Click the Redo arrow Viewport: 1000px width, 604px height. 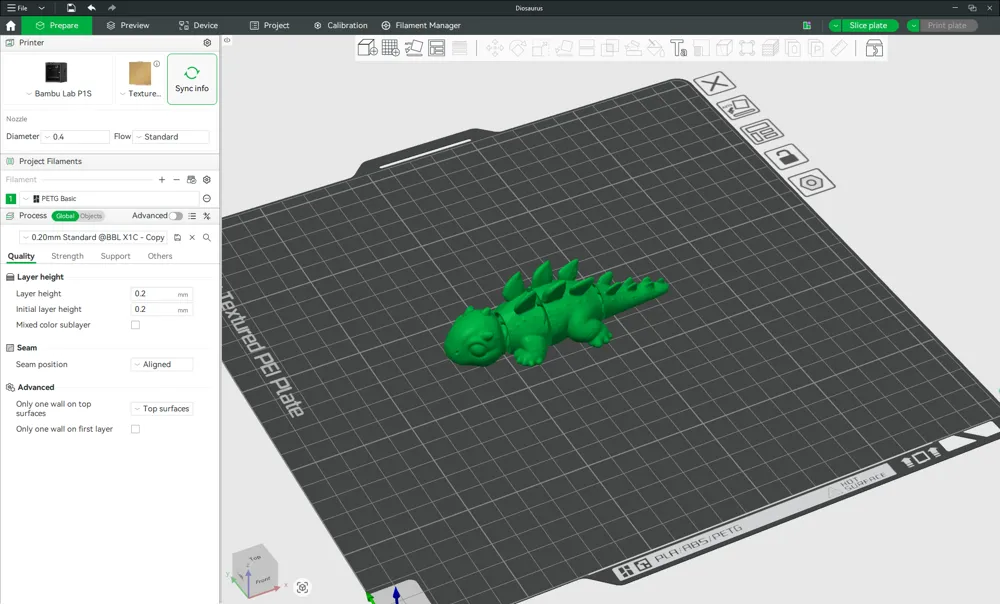(112, 8)
